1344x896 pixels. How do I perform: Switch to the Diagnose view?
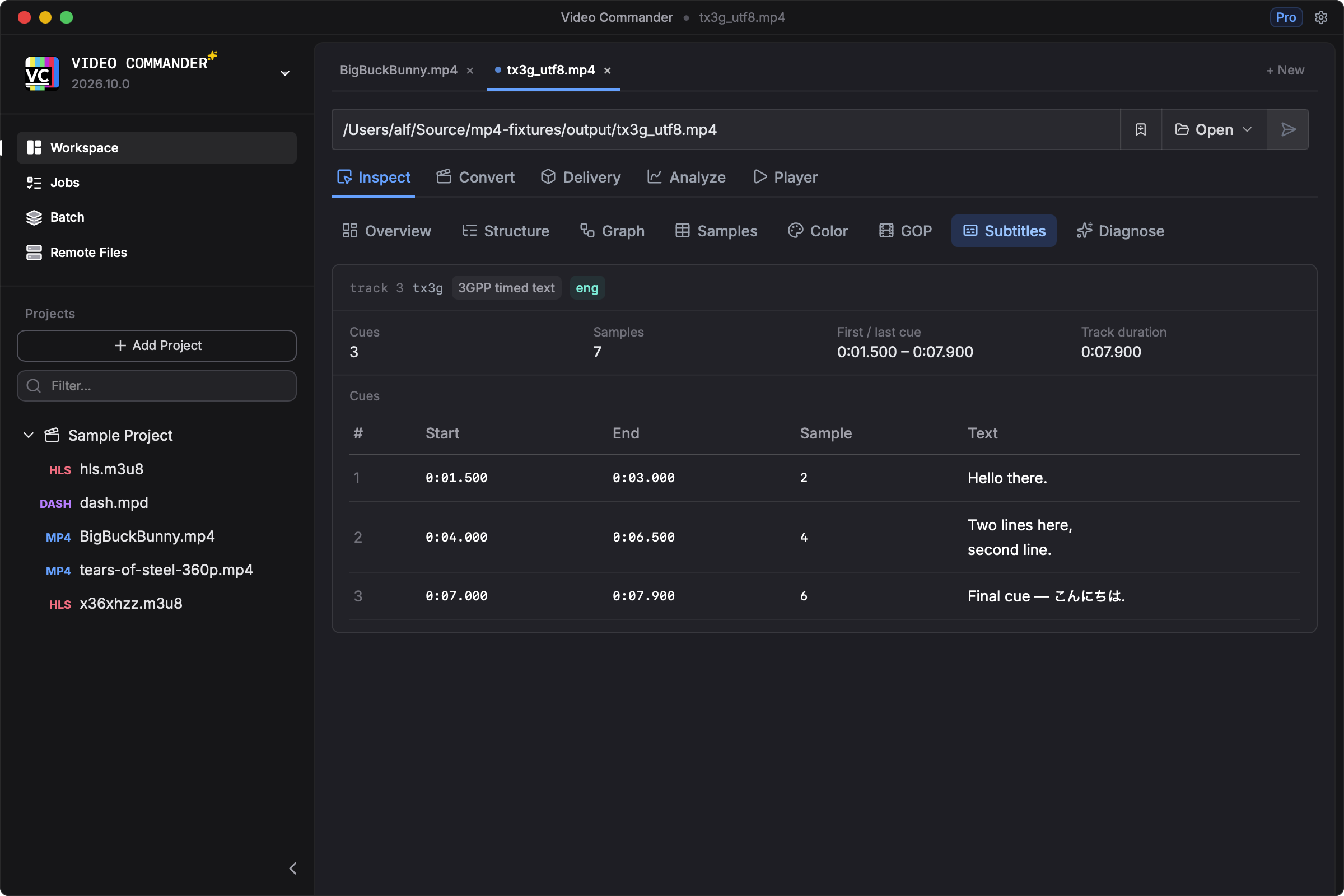[x=1120, y=231]
